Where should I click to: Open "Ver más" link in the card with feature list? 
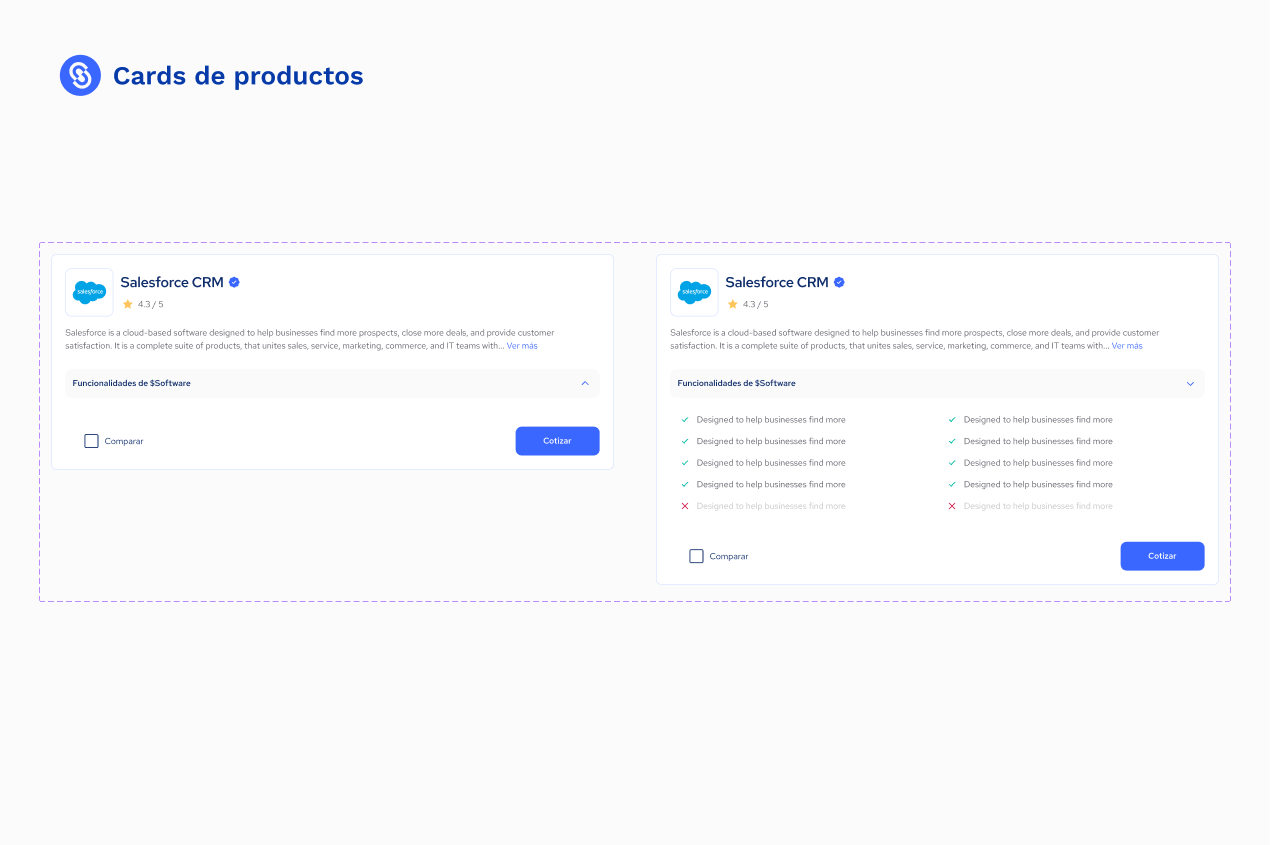pyautogui.click(x=1127, y=346)
